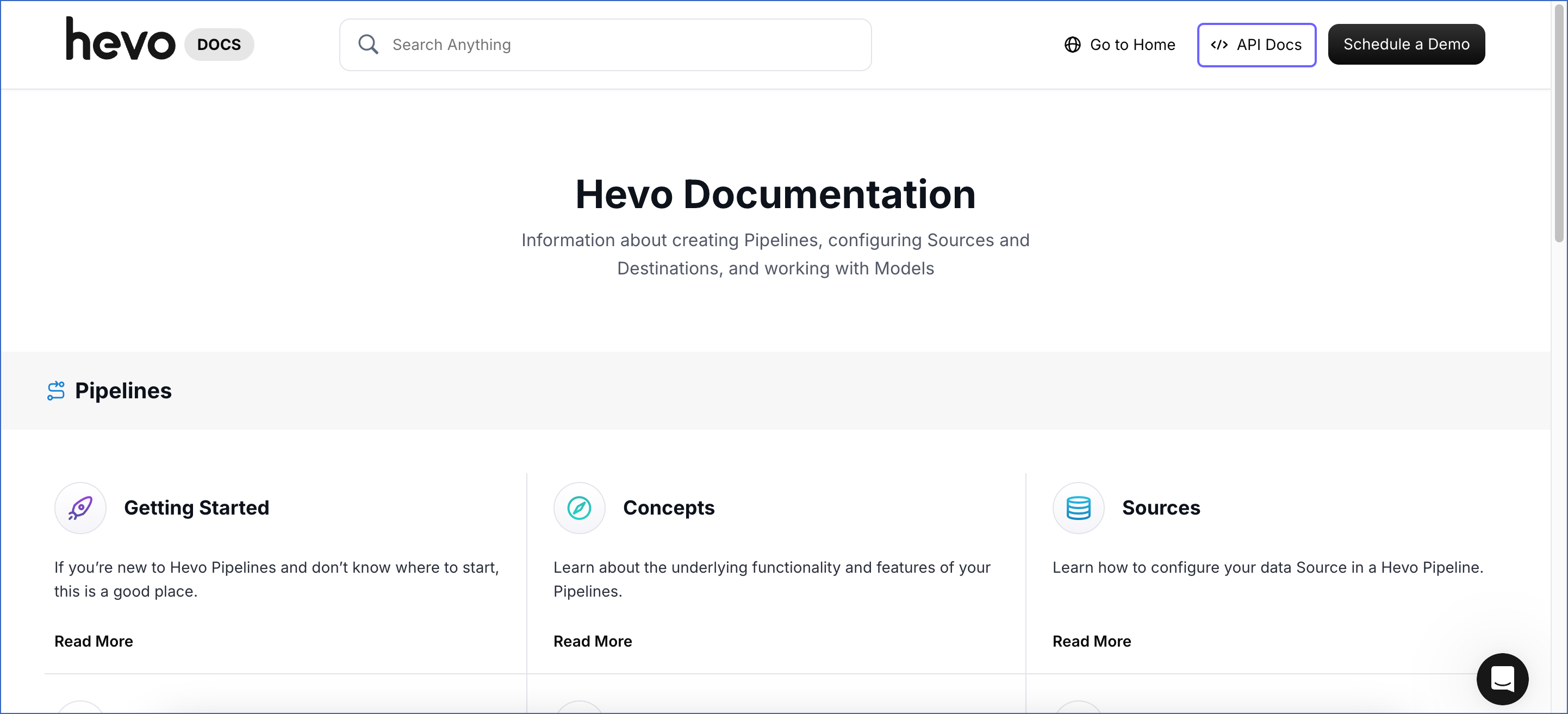Click the Schedule a Demo button

pos(1406,44)
